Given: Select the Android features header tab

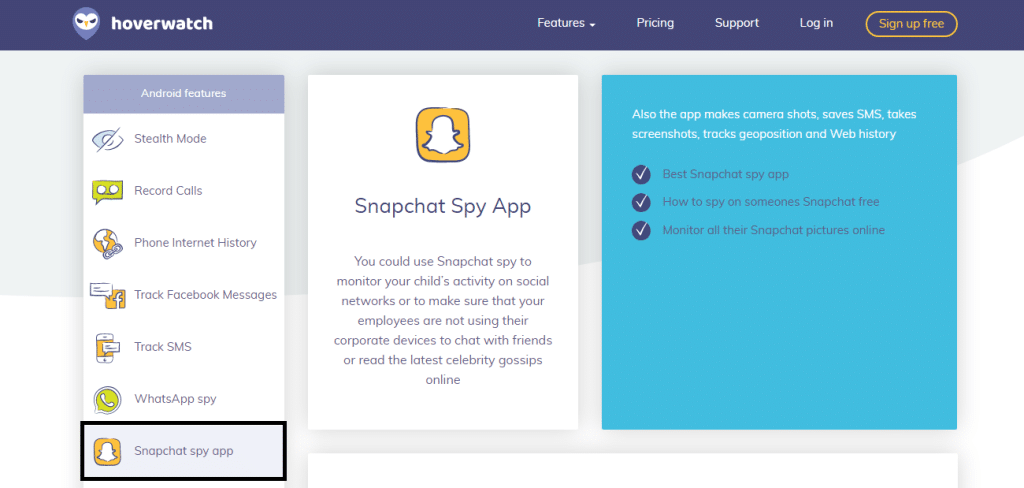Looking at the screenshot, I should click(184, 93).
